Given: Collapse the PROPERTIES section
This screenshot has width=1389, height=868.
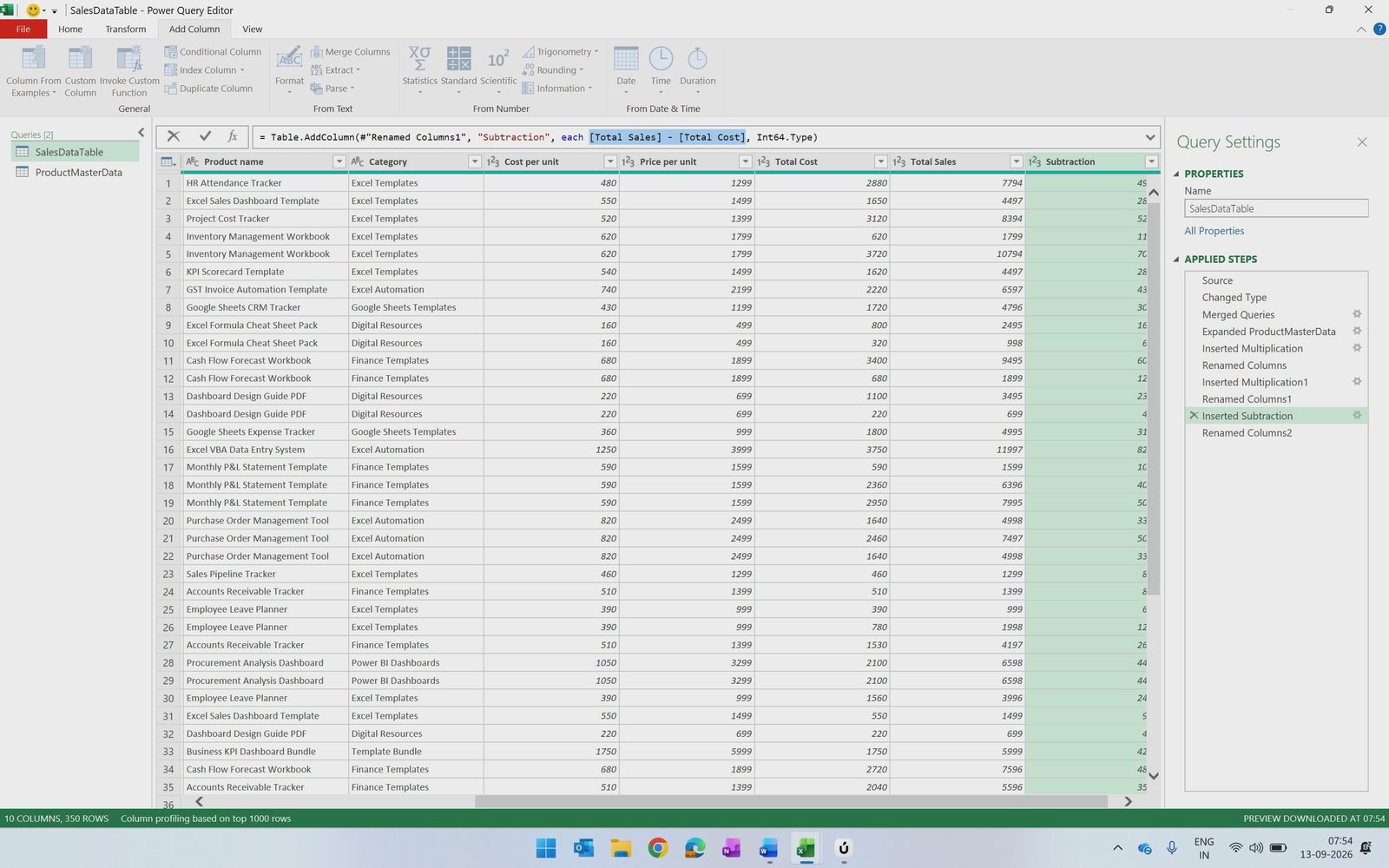Looking at the screenshot, I should coord(1176,174).
